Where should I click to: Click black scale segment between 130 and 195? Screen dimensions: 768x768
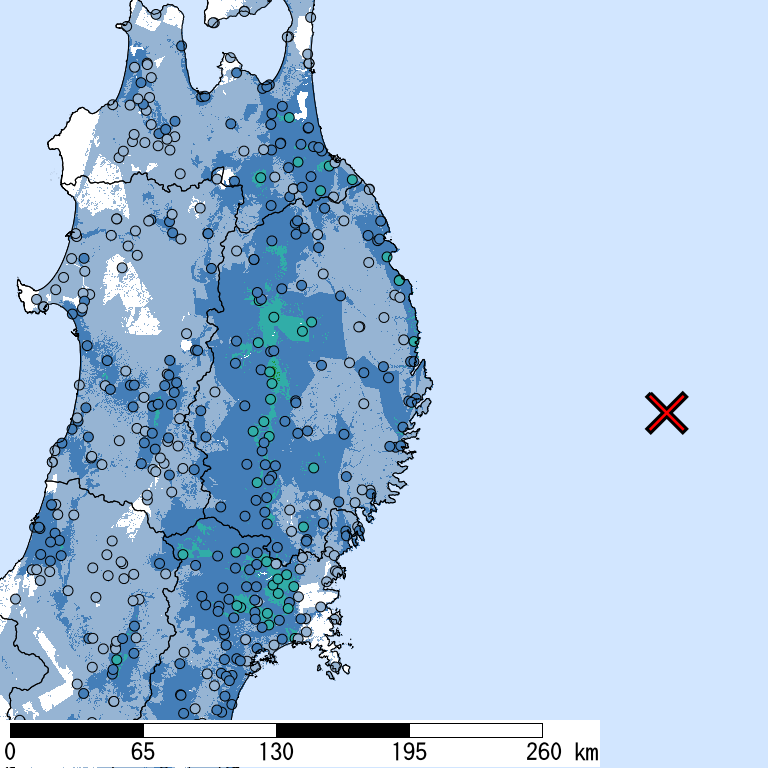tap(342, 730)
